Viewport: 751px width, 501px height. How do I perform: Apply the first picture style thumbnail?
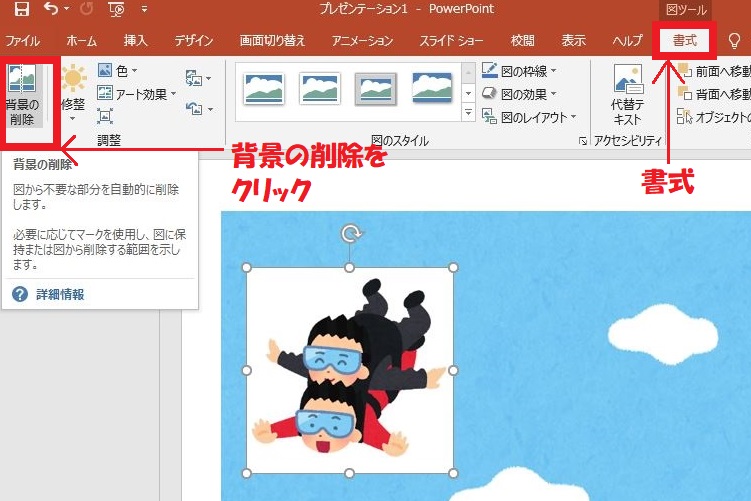click(x=263, y=89)
